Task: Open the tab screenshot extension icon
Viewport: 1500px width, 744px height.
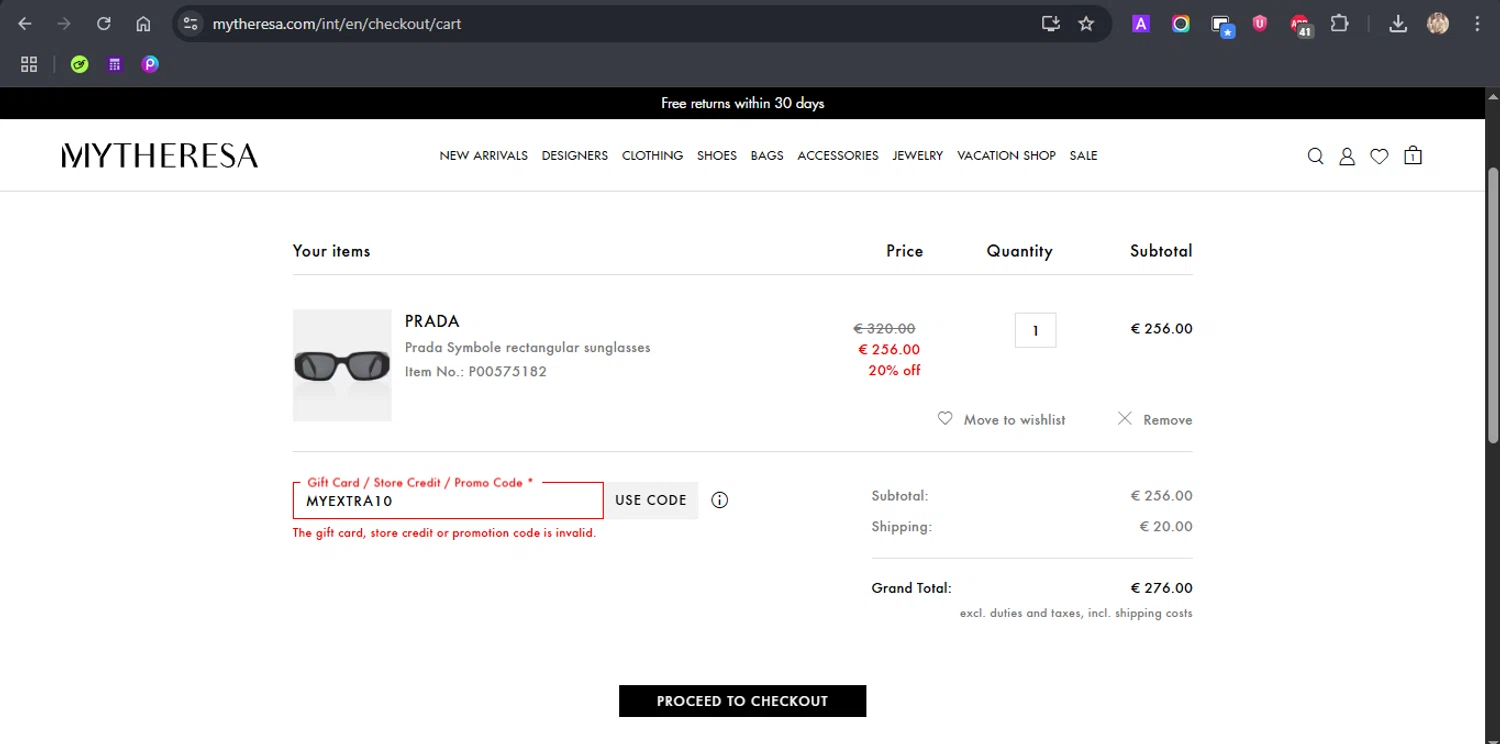Action: 1221,25
